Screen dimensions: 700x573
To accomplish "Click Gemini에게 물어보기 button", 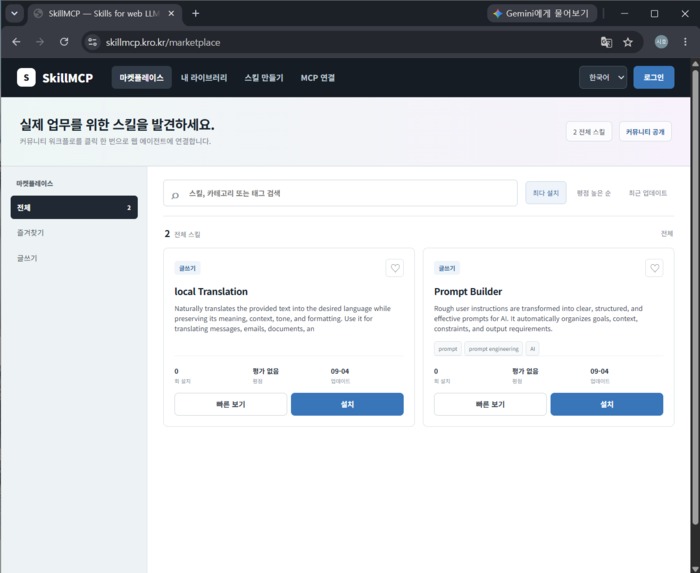I will tap(542, 13).
